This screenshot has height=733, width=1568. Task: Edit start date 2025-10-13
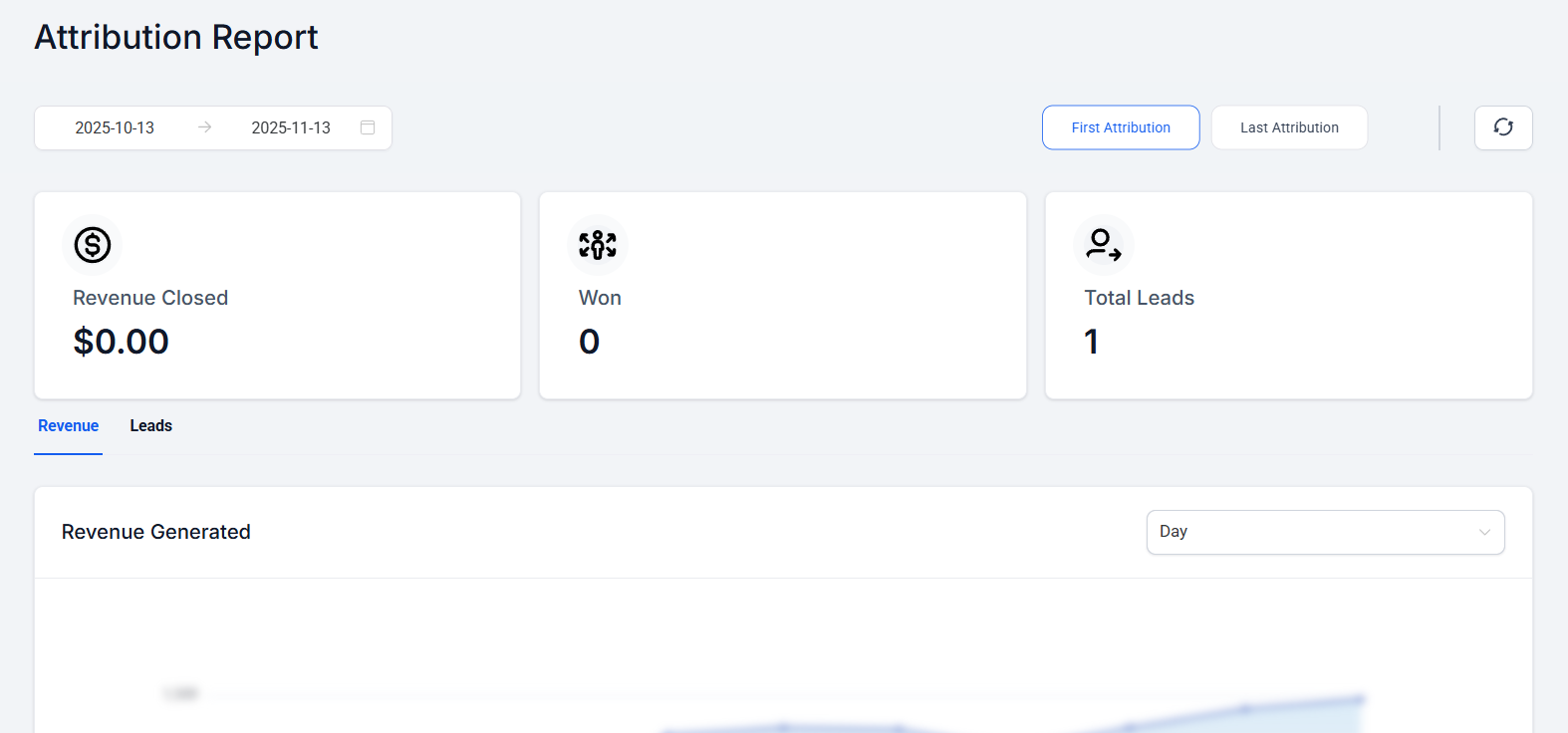[115, 127]
